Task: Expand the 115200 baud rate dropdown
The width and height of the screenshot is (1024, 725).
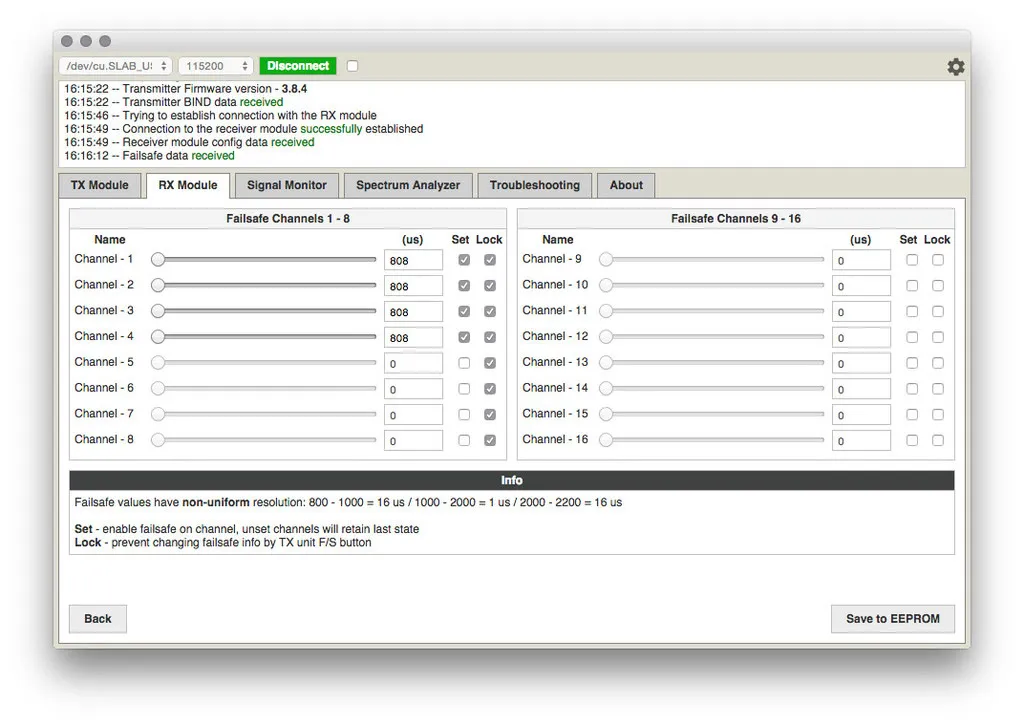Action: tap(216, 66)
